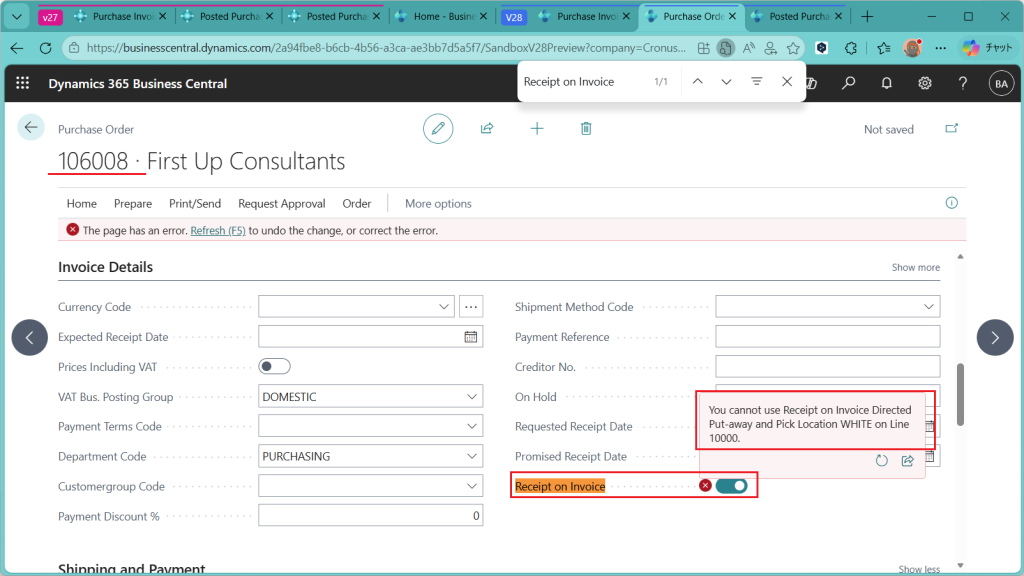Go to next record with right arrow
The image size is (1024, 576).
tap(994, 337)
